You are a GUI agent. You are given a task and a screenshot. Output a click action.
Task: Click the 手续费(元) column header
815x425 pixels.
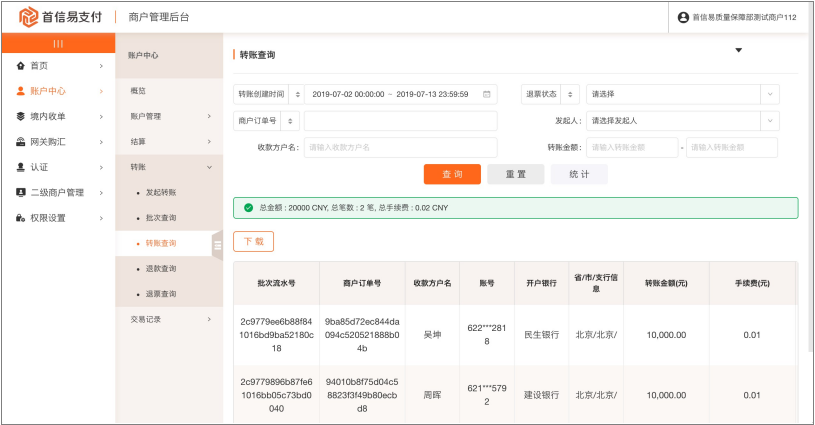coord(752,283)
